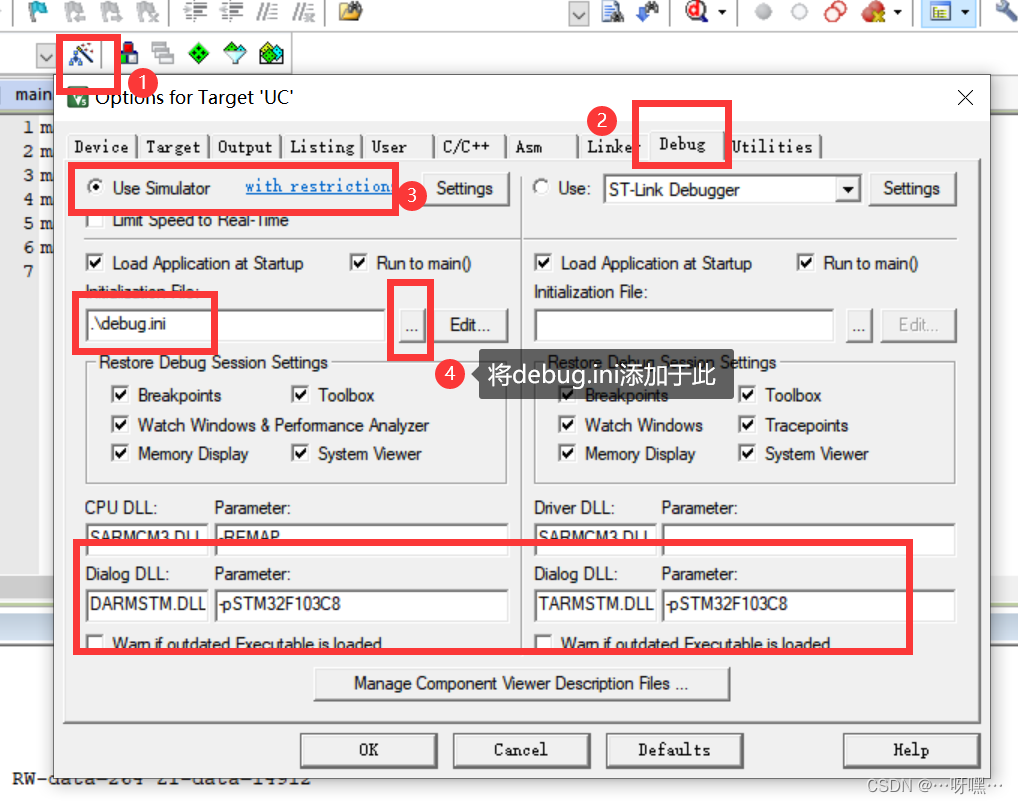
Task: Toggle simulator side Memory Display checkbox
Action: [120, 453]
